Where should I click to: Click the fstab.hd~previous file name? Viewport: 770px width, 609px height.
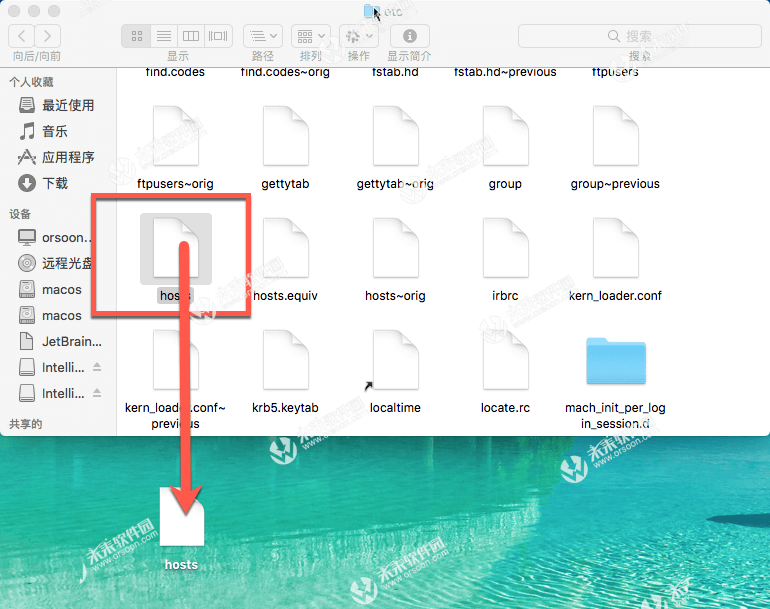[x=505, y=72]
